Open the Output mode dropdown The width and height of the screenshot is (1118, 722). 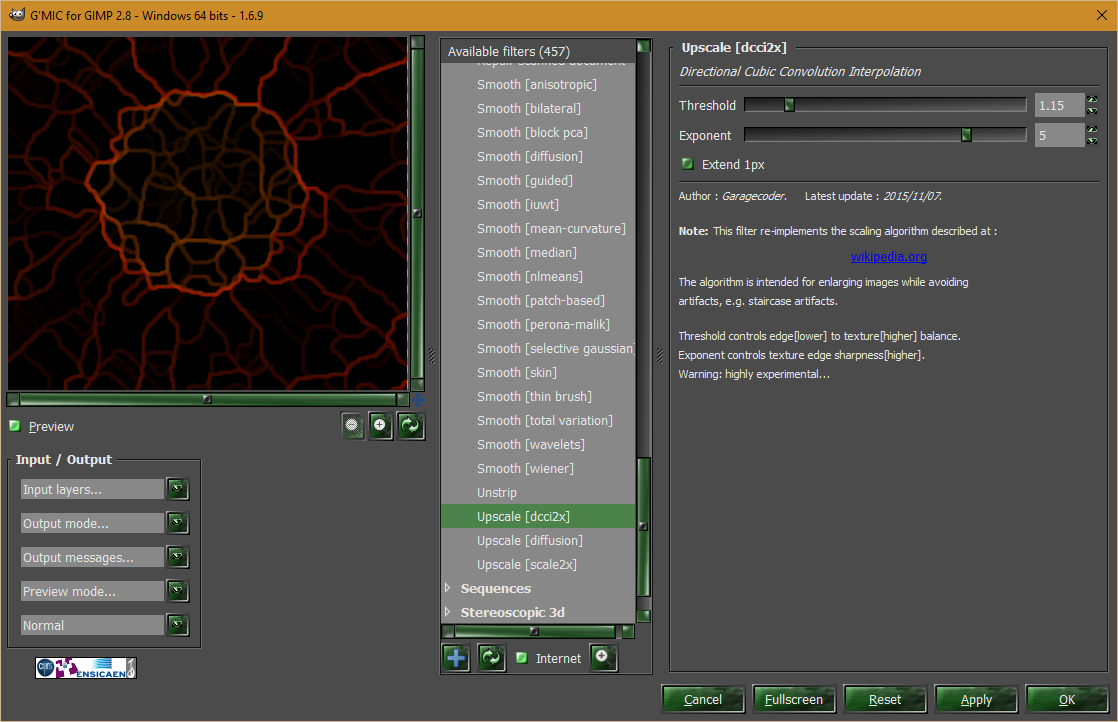tap(104, 523)
